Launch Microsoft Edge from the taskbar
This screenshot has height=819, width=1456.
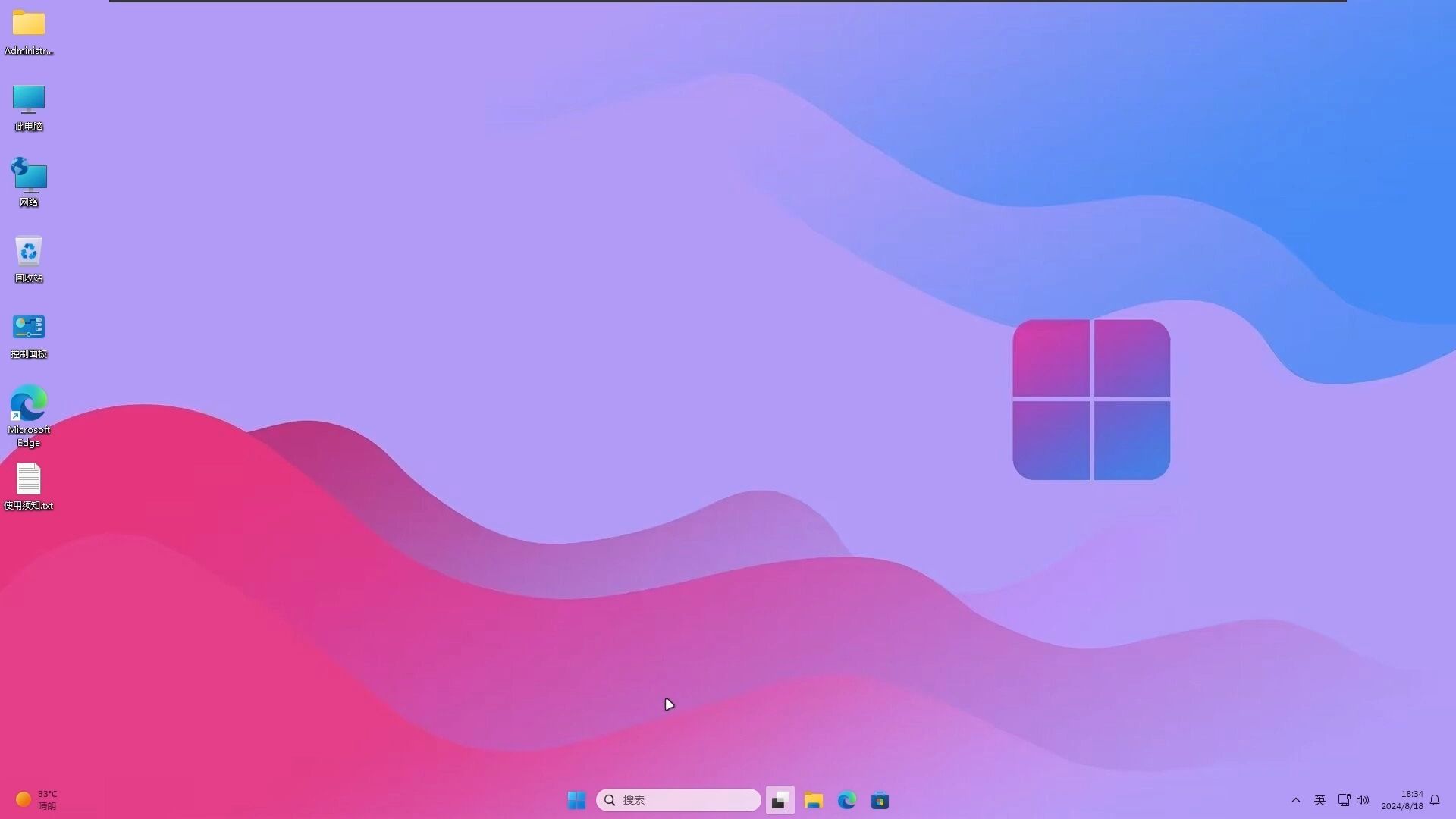pos(847,800)
